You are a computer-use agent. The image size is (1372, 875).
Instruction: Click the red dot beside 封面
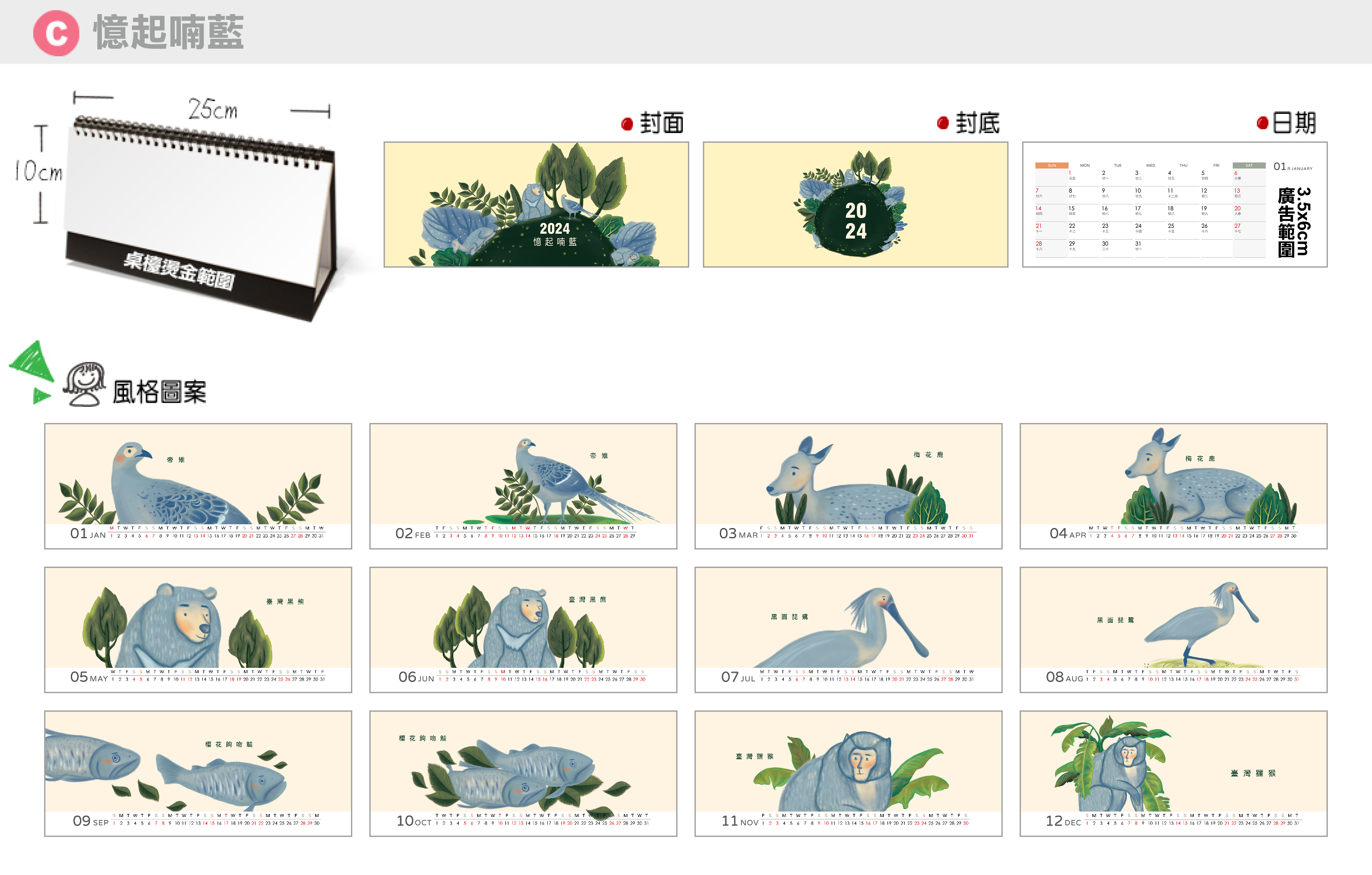tap(627, 124)
